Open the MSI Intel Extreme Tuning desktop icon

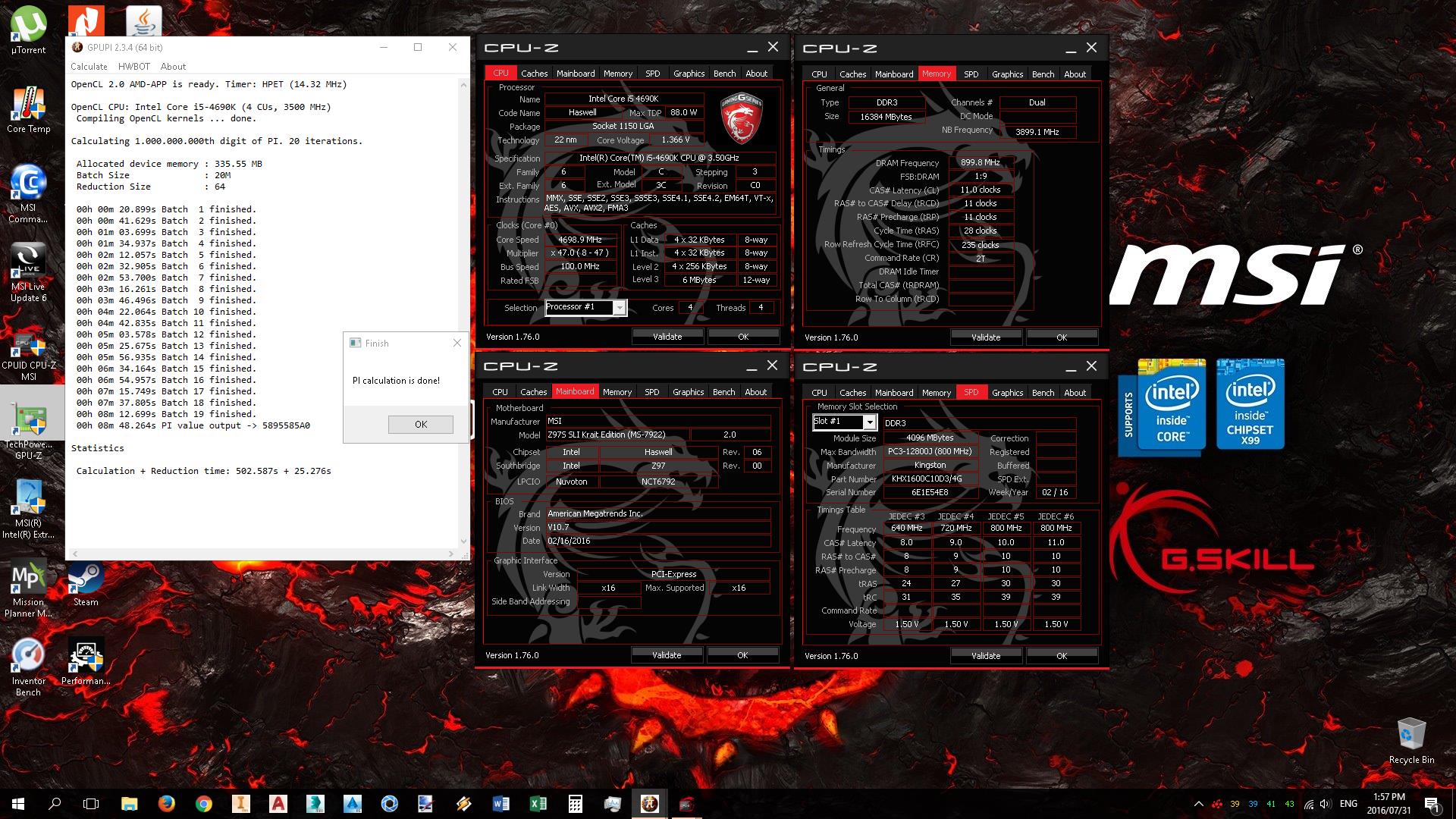coord(28,510)
